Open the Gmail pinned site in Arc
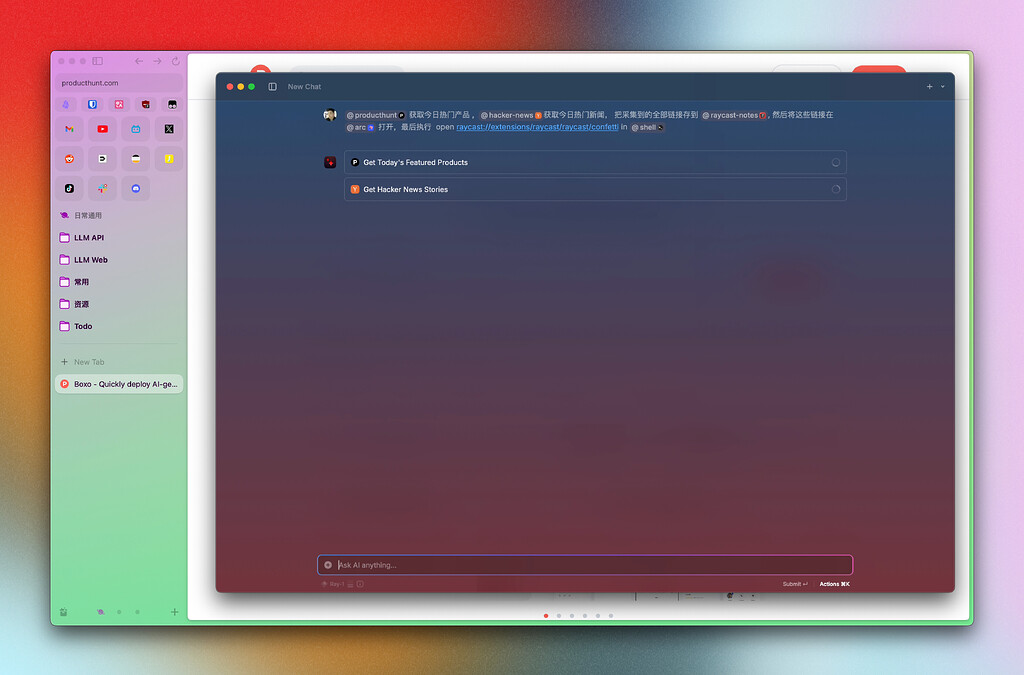This screenshot has height=675, width=1024. (x=69, y=129)
